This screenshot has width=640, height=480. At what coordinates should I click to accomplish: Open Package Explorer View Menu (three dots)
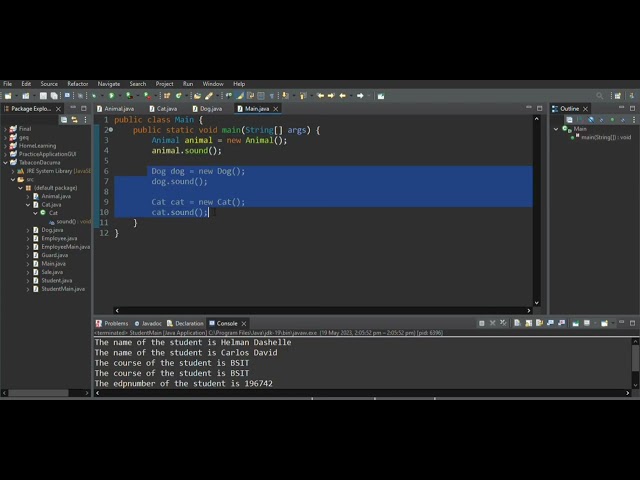click(x=85, y=120)
